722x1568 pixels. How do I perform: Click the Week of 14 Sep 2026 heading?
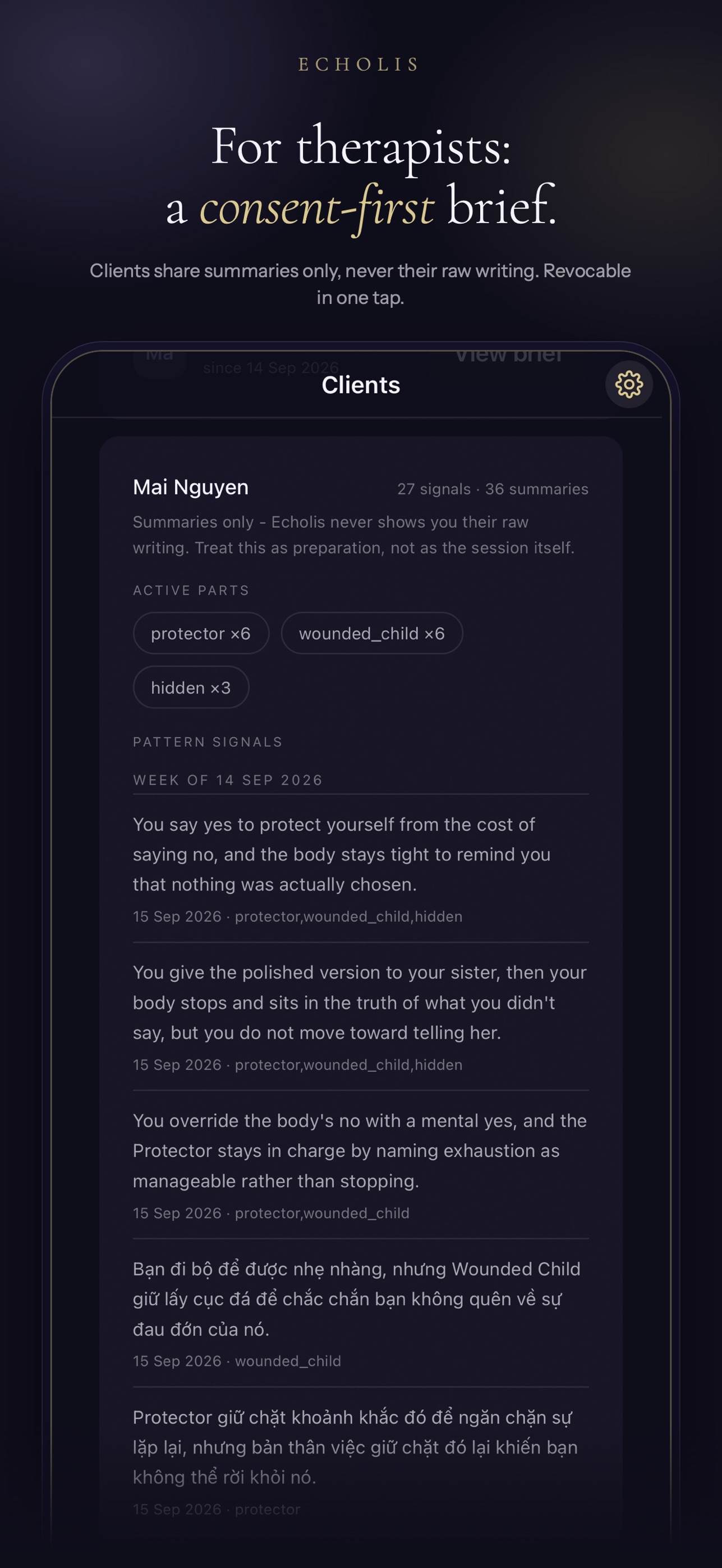(228, 780)
